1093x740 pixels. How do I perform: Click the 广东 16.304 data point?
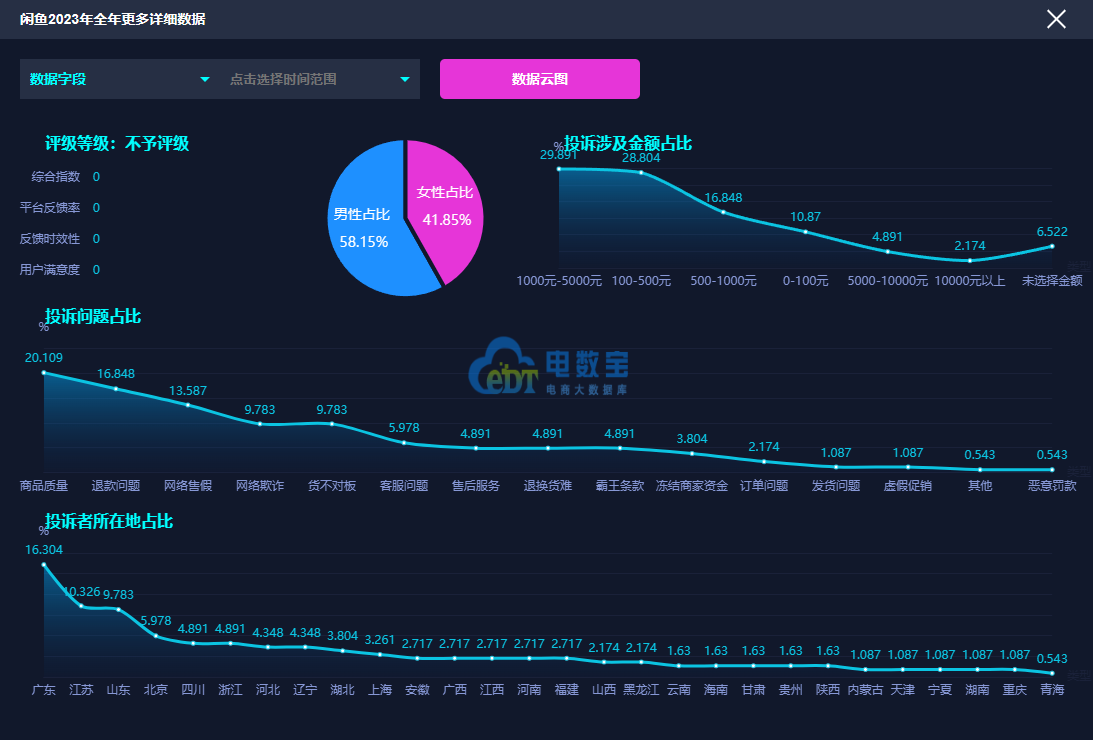pos(44,565)
